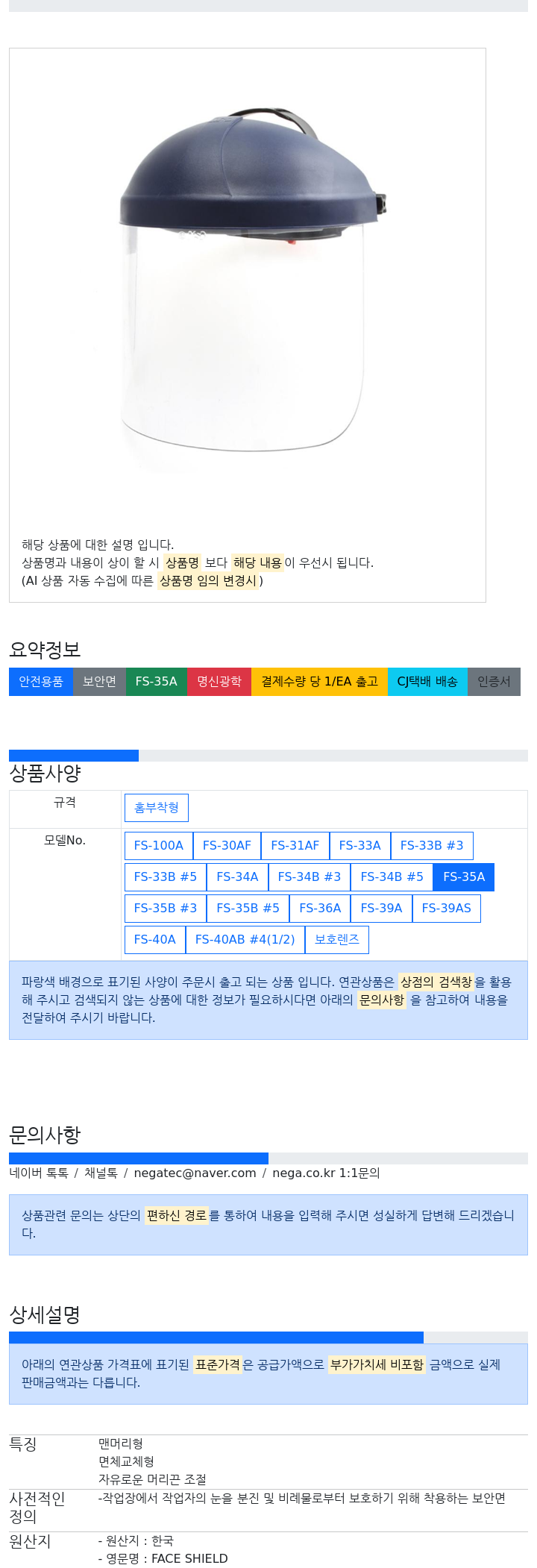537x1568 pixels.
Task: Pick the FS-34B #3 model
Action: pyautogui.click(x=310, y=877)
